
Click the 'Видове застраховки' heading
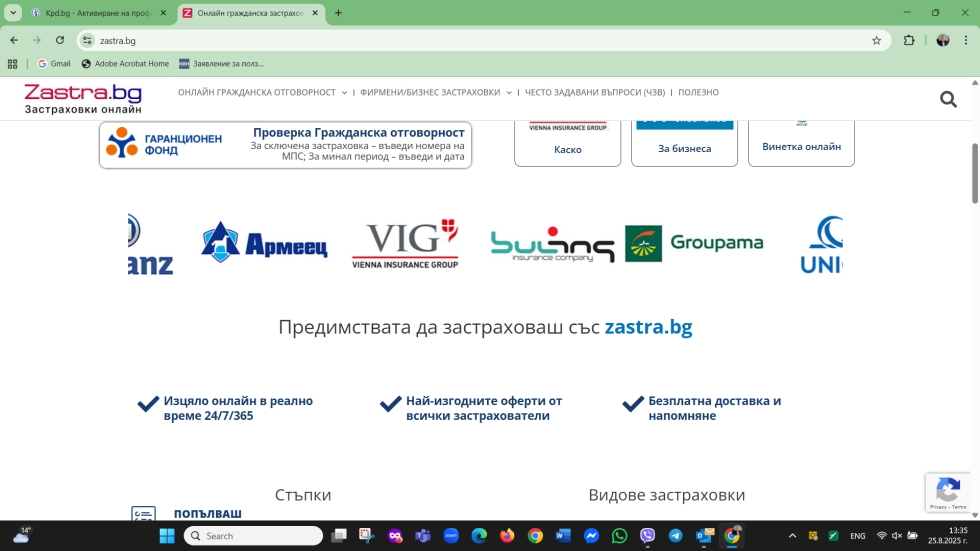coord(666,495)
